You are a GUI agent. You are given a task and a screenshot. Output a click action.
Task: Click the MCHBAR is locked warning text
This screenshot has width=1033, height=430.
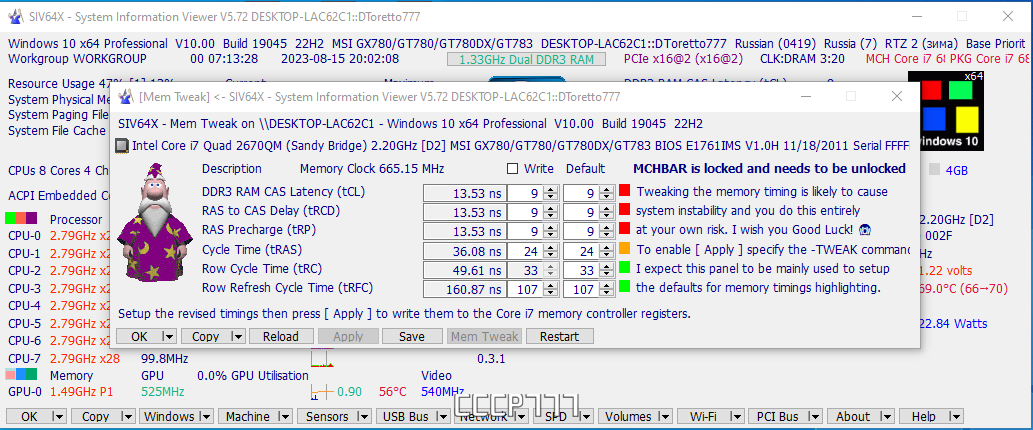click(x=769, y=169)
